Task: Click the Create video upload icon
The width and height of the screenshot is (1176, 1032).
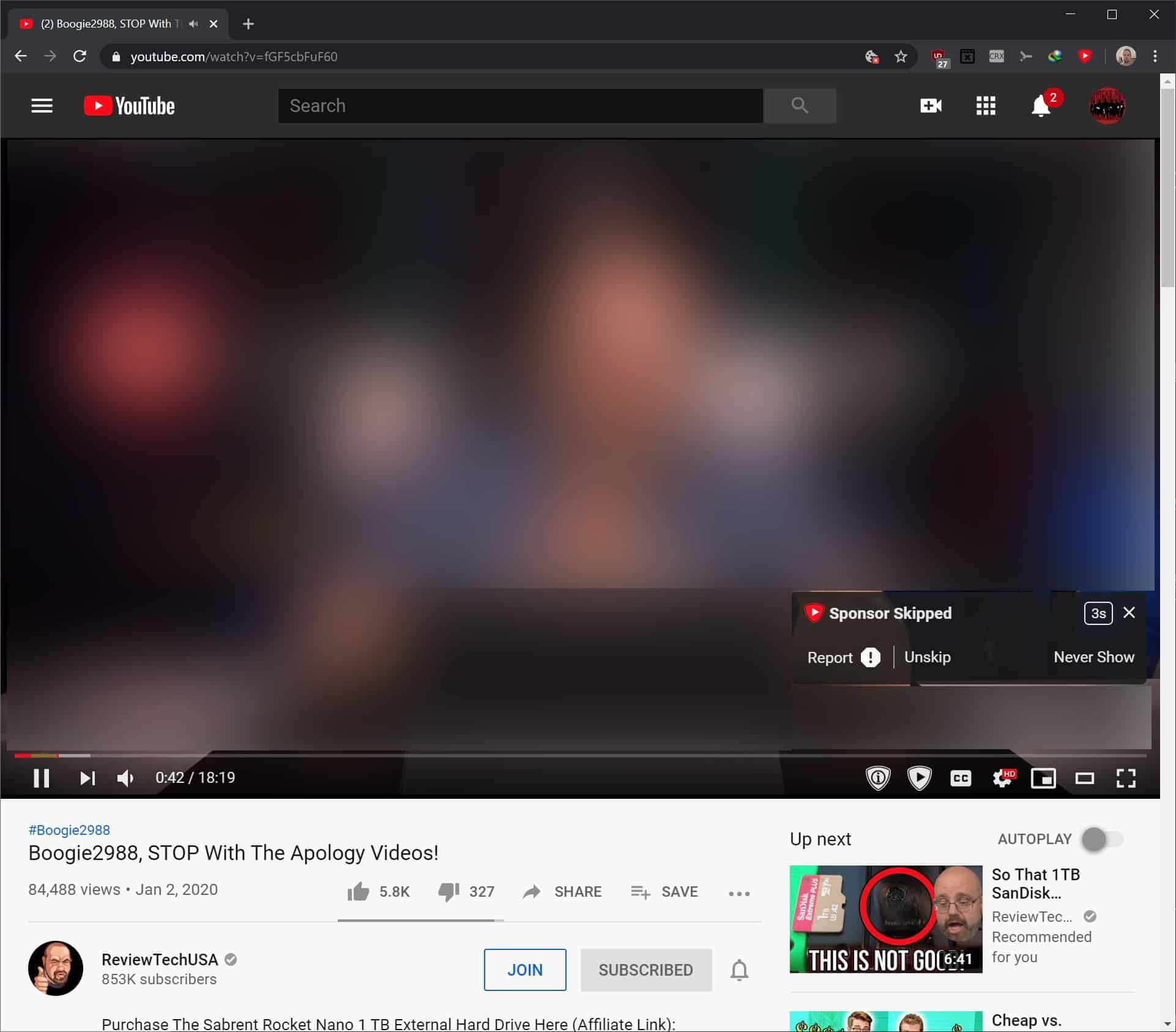Action: point(930,105)
